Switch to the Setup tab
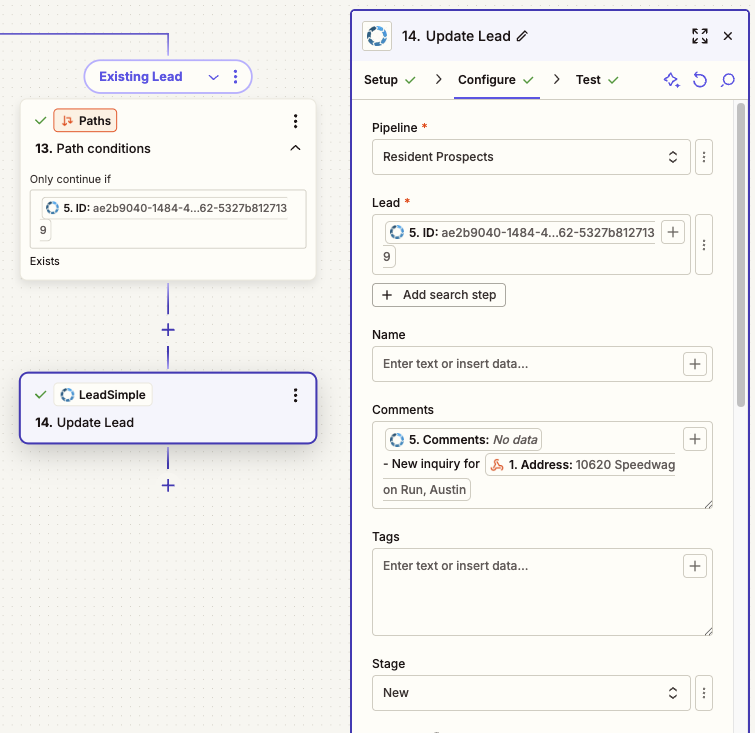The image size is (755, 733). click(x=381, y=80)
